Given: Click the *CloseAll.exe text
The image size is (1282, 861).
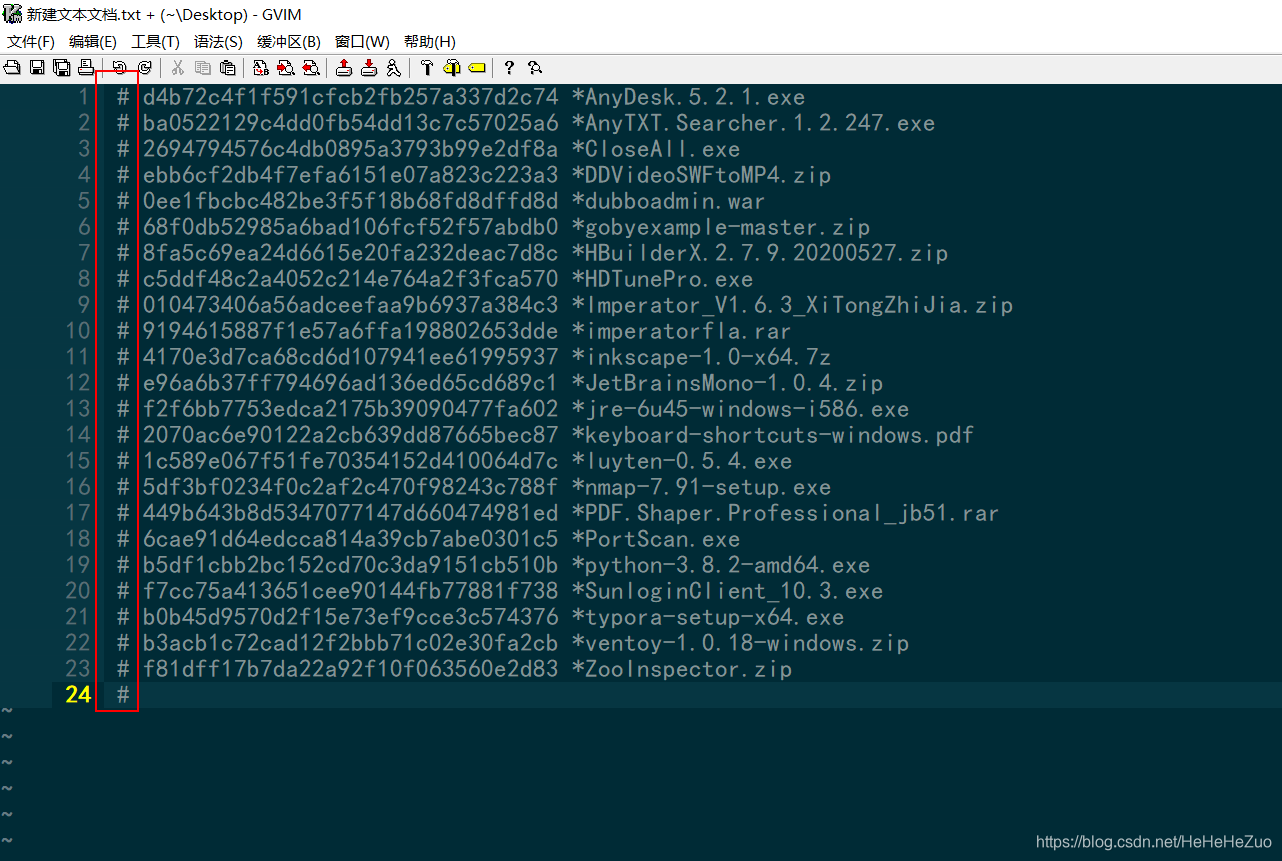Looking at the screenshot, I should point(656,149).
